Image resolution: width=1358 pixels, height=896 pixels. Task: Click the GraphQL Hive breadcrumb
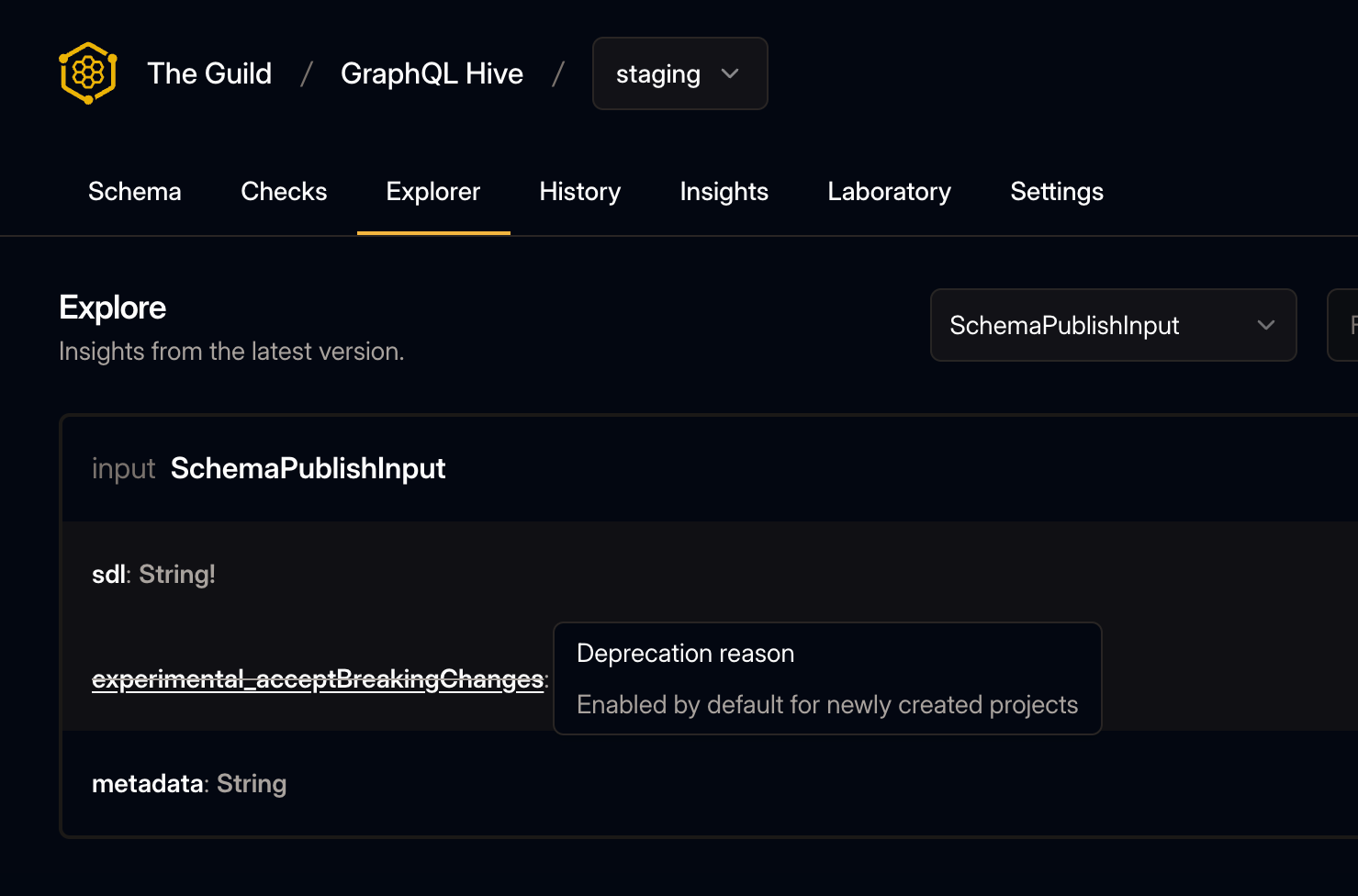432,73
